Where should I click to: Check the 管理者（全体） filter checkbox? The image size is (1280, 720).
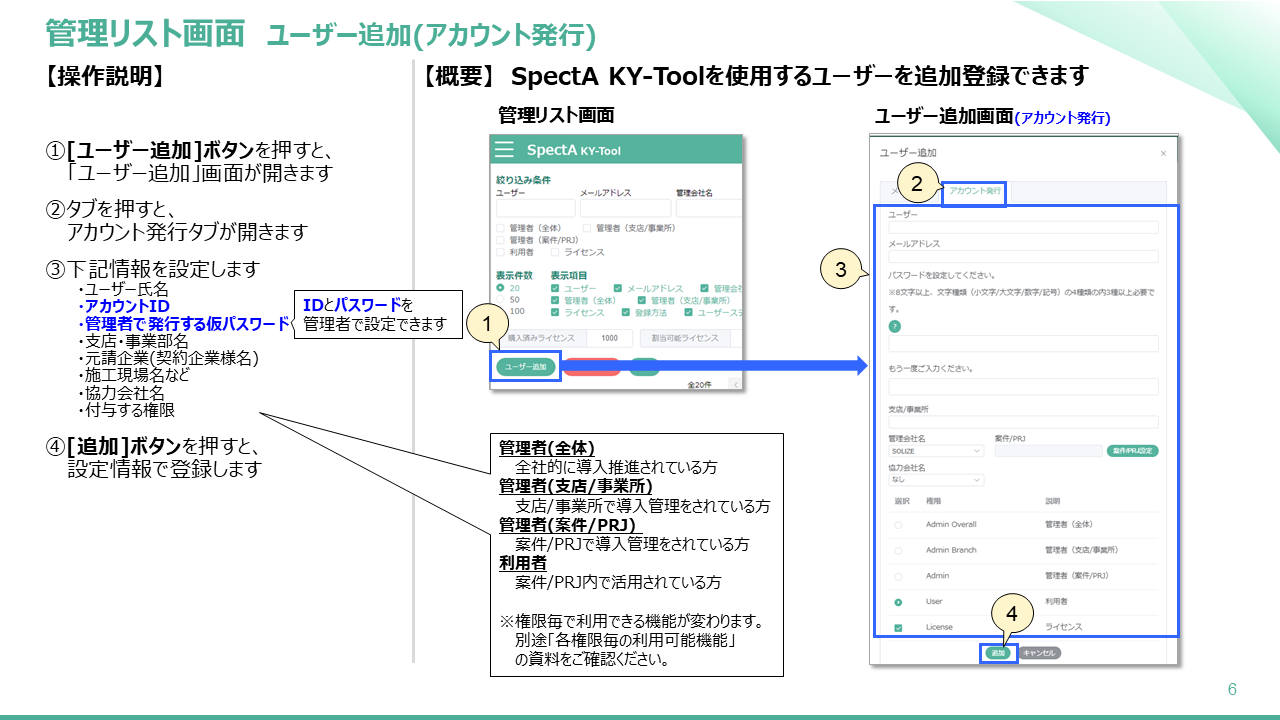(x=500, y=228)
